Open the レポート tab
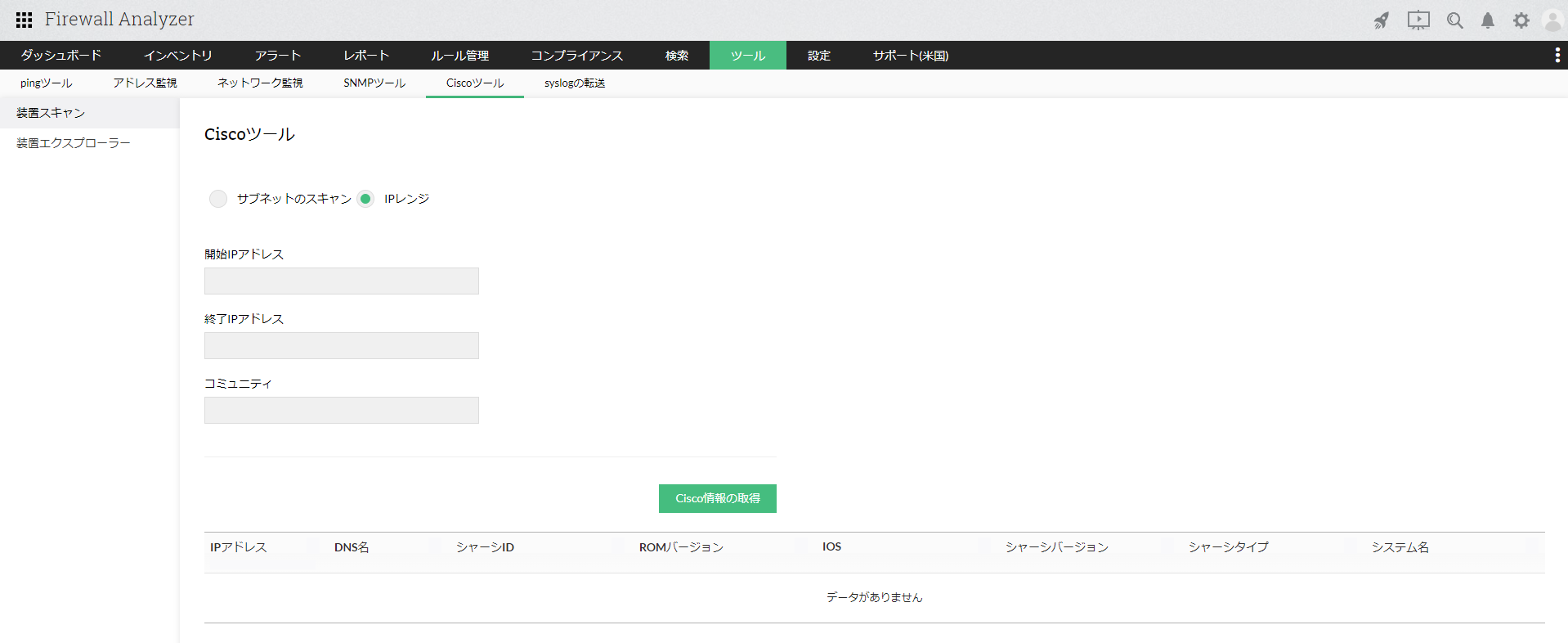This screenshot has width=1568, height=643. [366, 56]
